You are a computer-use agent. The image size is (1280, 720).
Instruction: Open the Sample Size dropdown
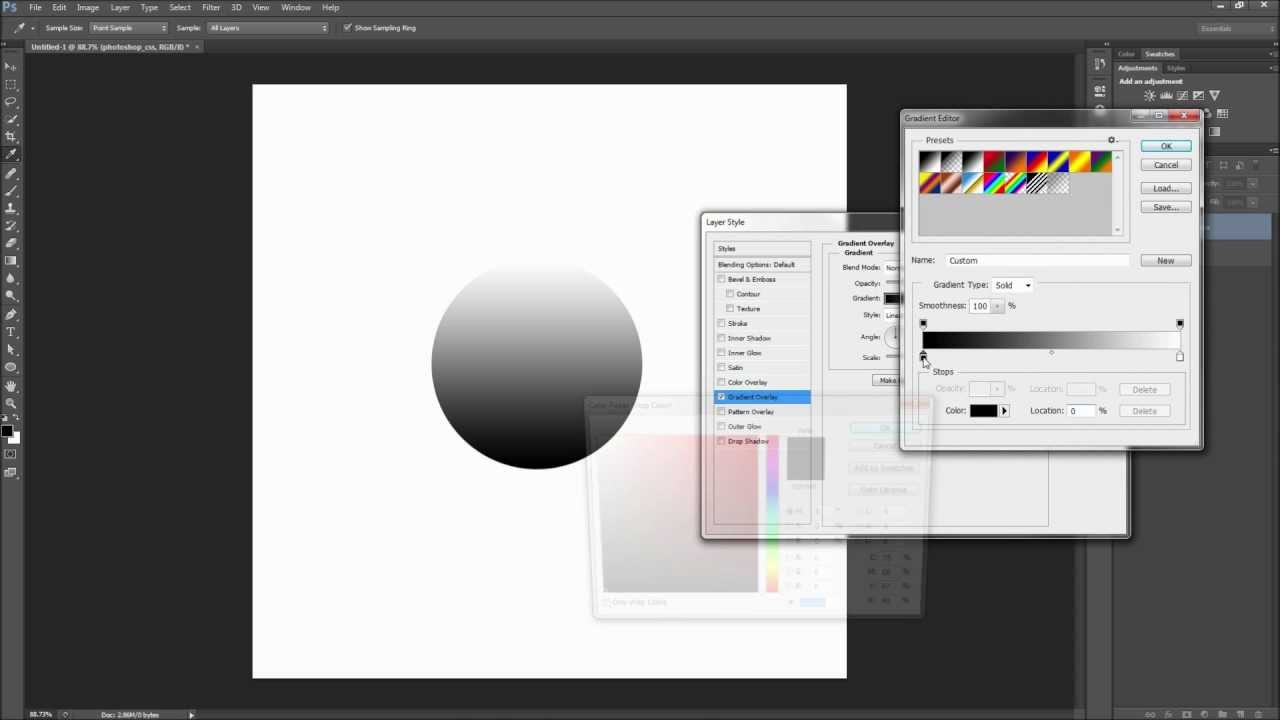coord(129,28)
